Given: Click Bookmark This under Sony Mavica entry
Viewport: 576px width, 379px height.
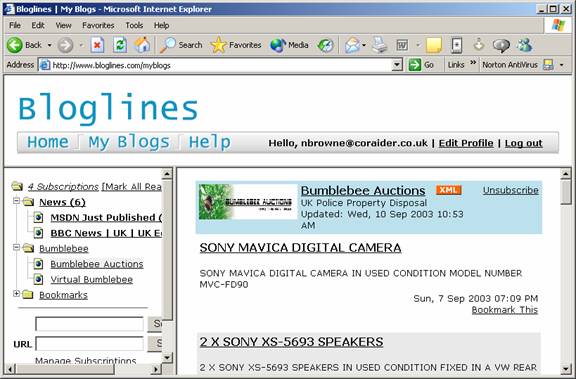Looking at the screenshot, I should pyautogui.click(x=505, y=310).
